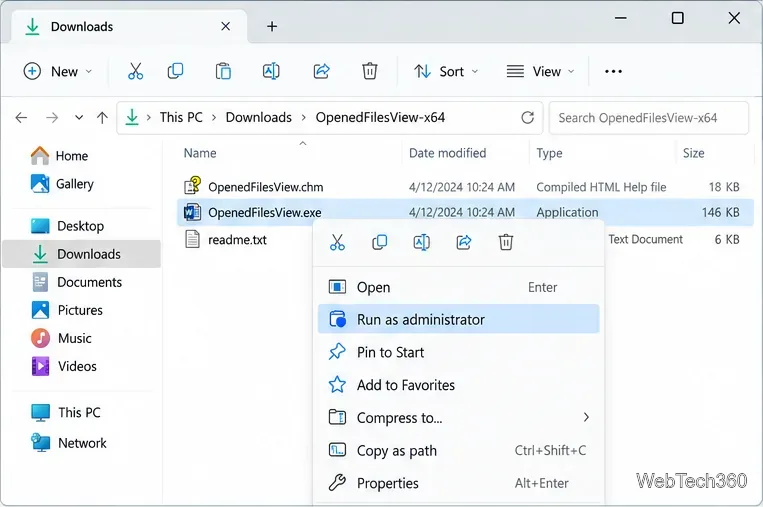This screenshot has height=507, width=763.
Task: Click the OpenedFilesView.chm help file icon
Action: coord(192,186)
